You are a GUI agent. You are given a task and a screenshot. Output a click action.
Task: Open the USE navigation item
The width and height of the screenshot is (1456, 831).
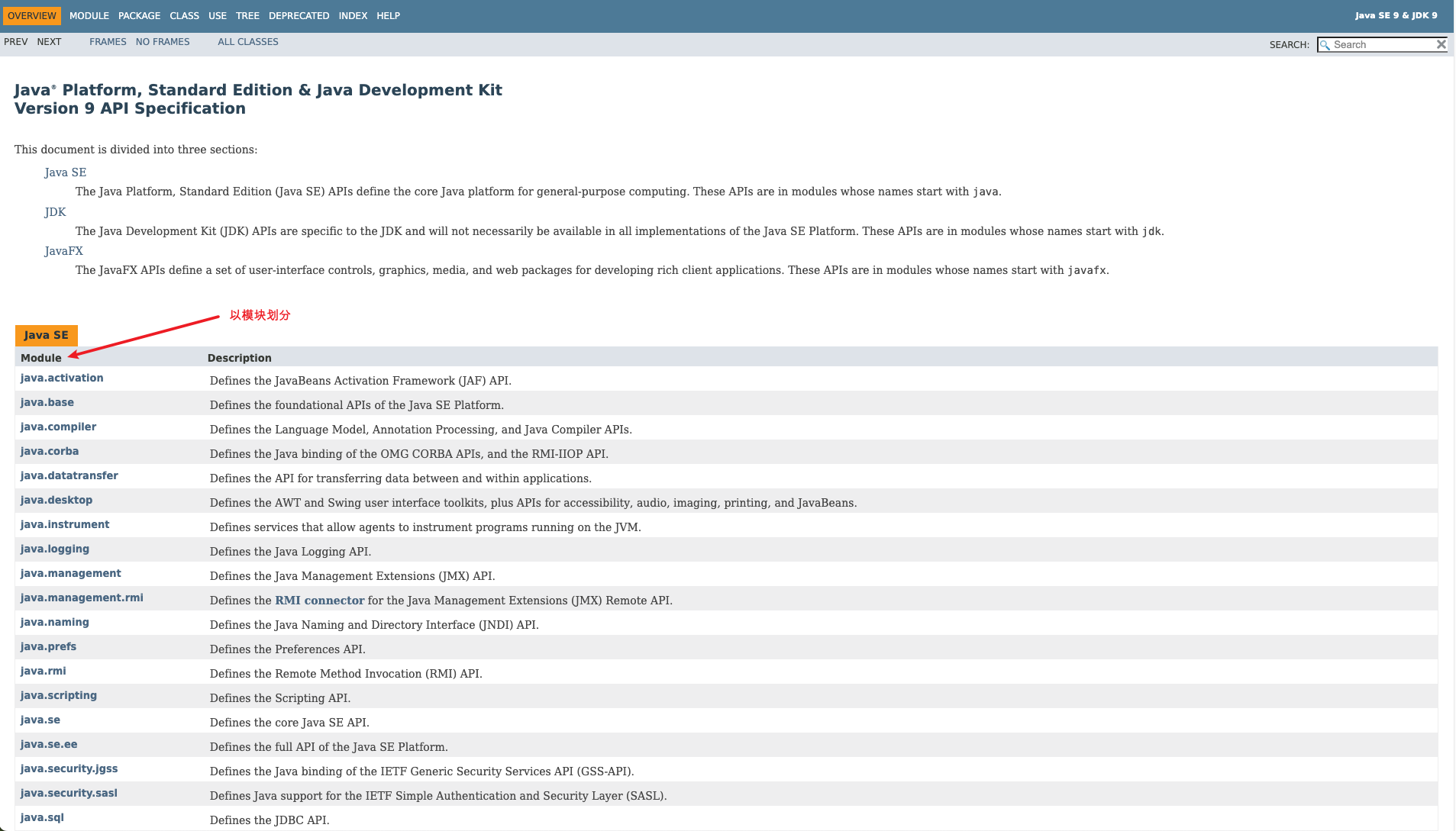tap(218, 16)
